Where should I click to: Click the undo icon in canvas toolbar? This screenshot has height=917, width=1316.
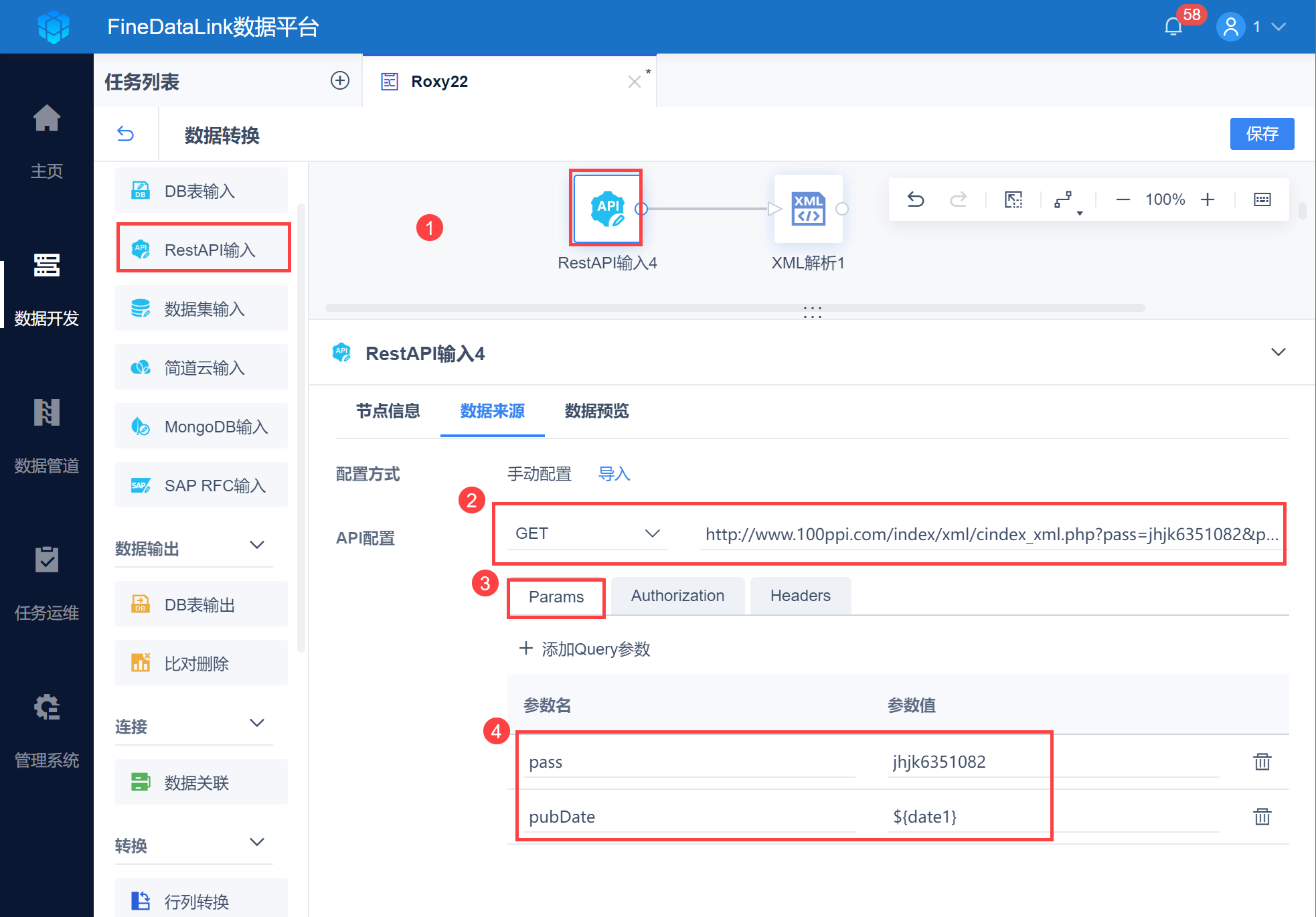click(915, 199)
